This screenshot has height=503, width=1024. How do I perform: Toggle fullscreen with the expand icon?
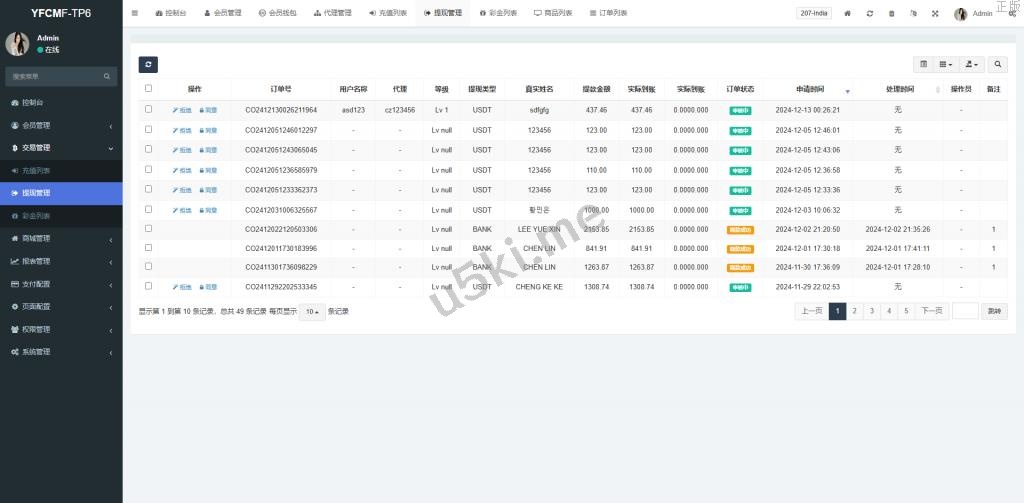(935, 14)
